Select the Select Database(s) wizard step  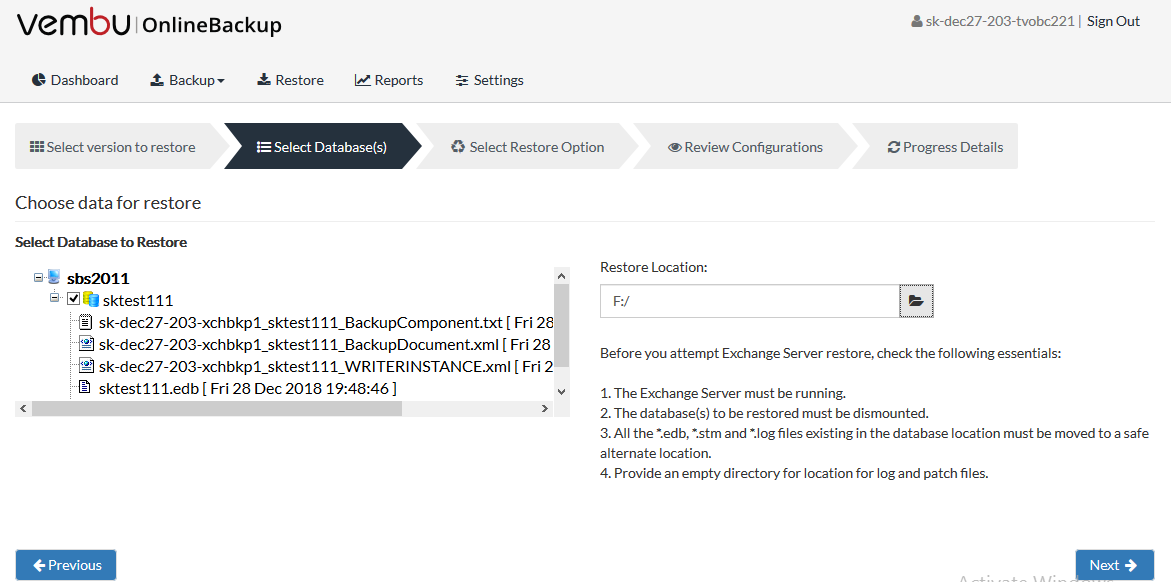coord(323,146)
